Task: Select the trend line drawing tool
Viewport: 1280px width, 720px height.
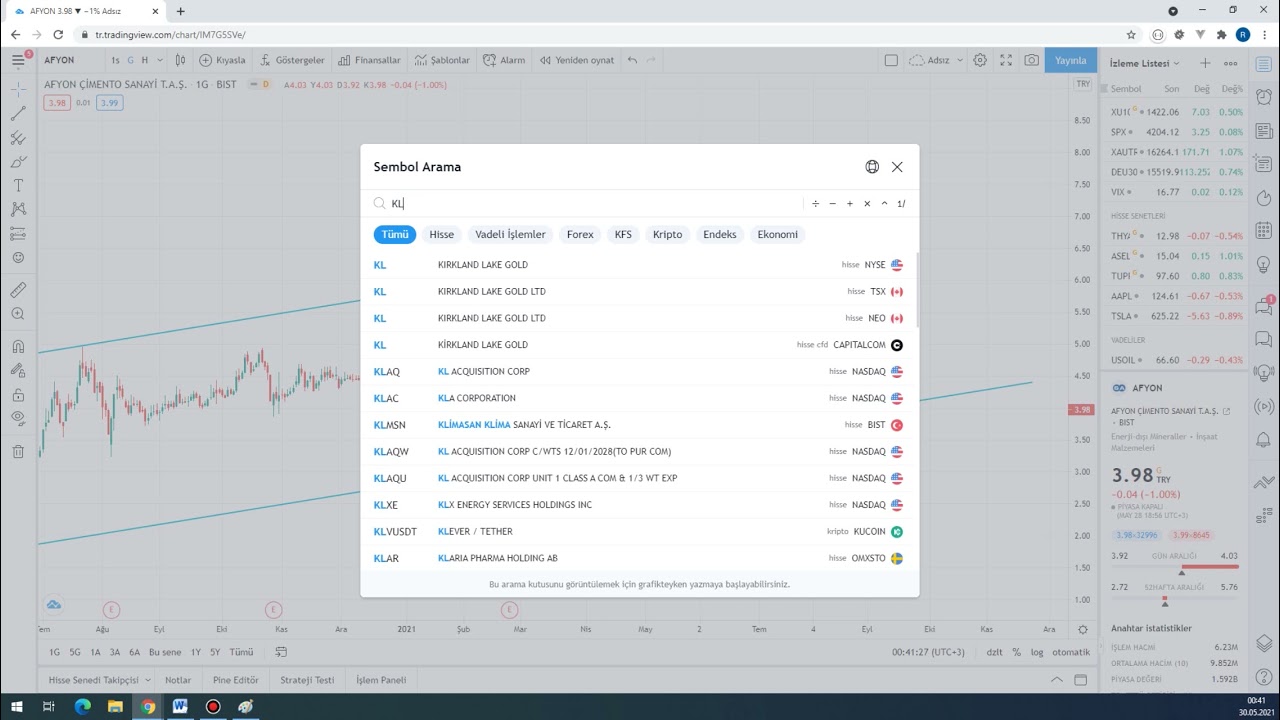Action: click(18, 113)
